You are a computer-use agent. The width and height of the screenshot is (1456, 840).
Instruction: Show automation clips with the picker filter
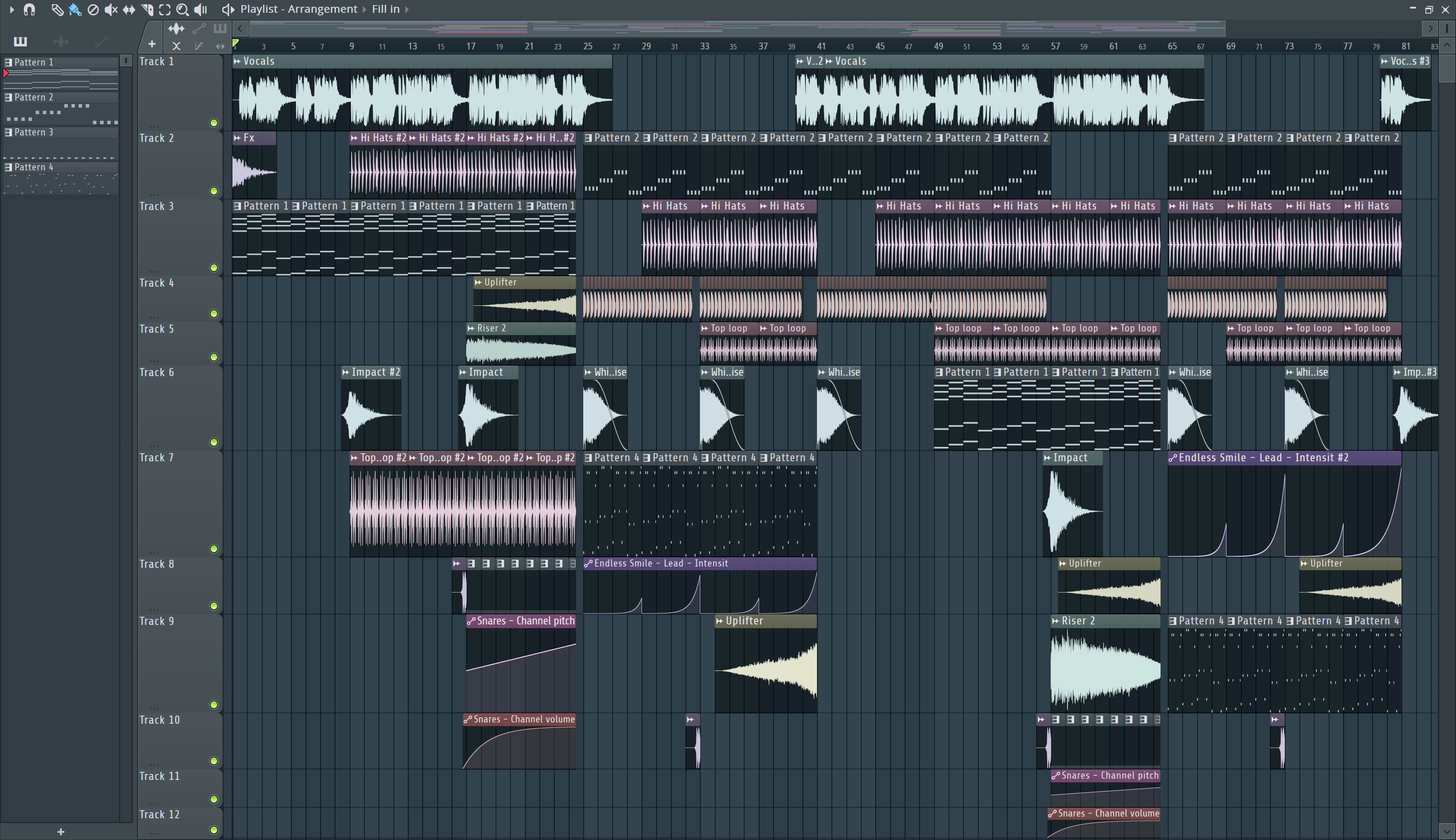(x=101, y=41)
